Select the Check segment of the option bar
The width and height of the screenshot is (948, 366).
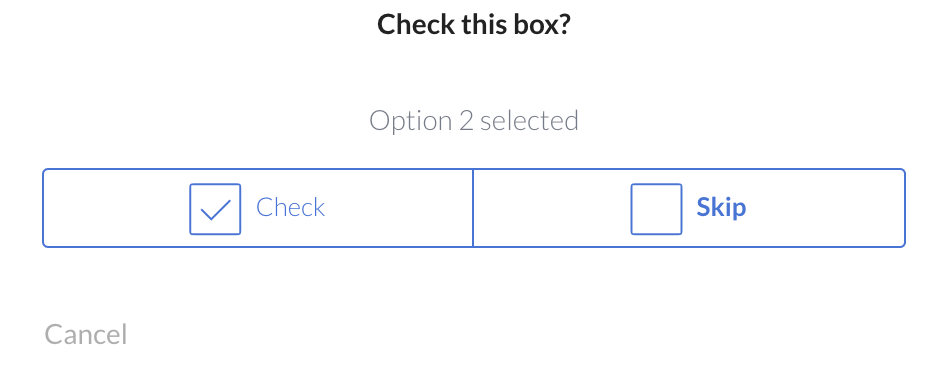tap(258, 208)
